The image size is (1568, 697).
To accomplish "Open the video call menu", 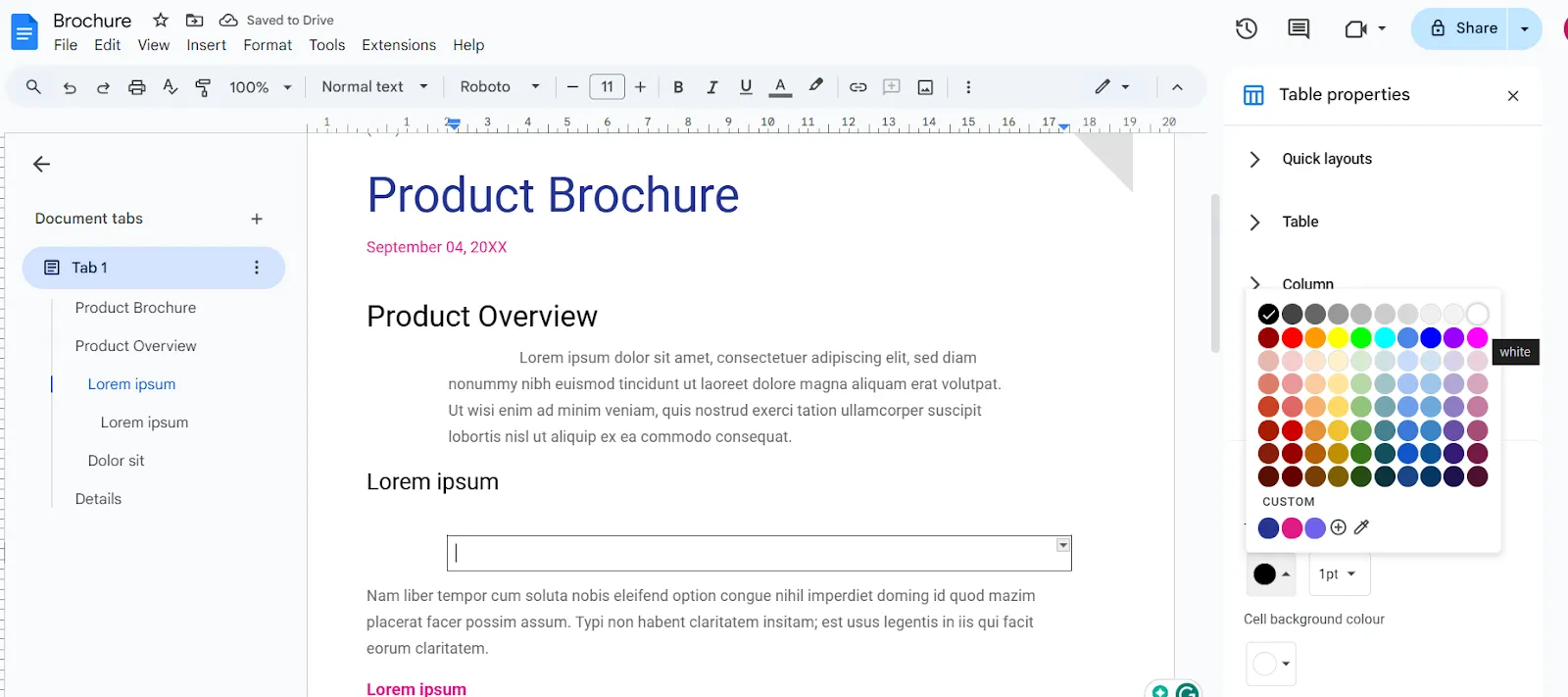I will click(x=1365, y=28).
